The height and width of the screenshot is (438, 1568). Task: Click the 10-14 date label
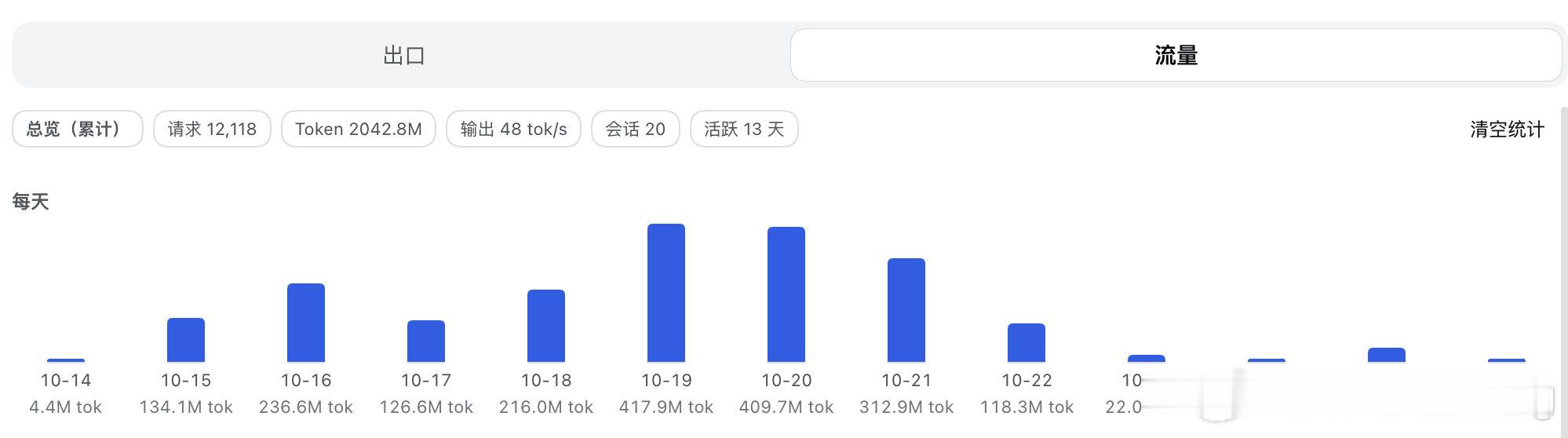(x=66, y=381)
